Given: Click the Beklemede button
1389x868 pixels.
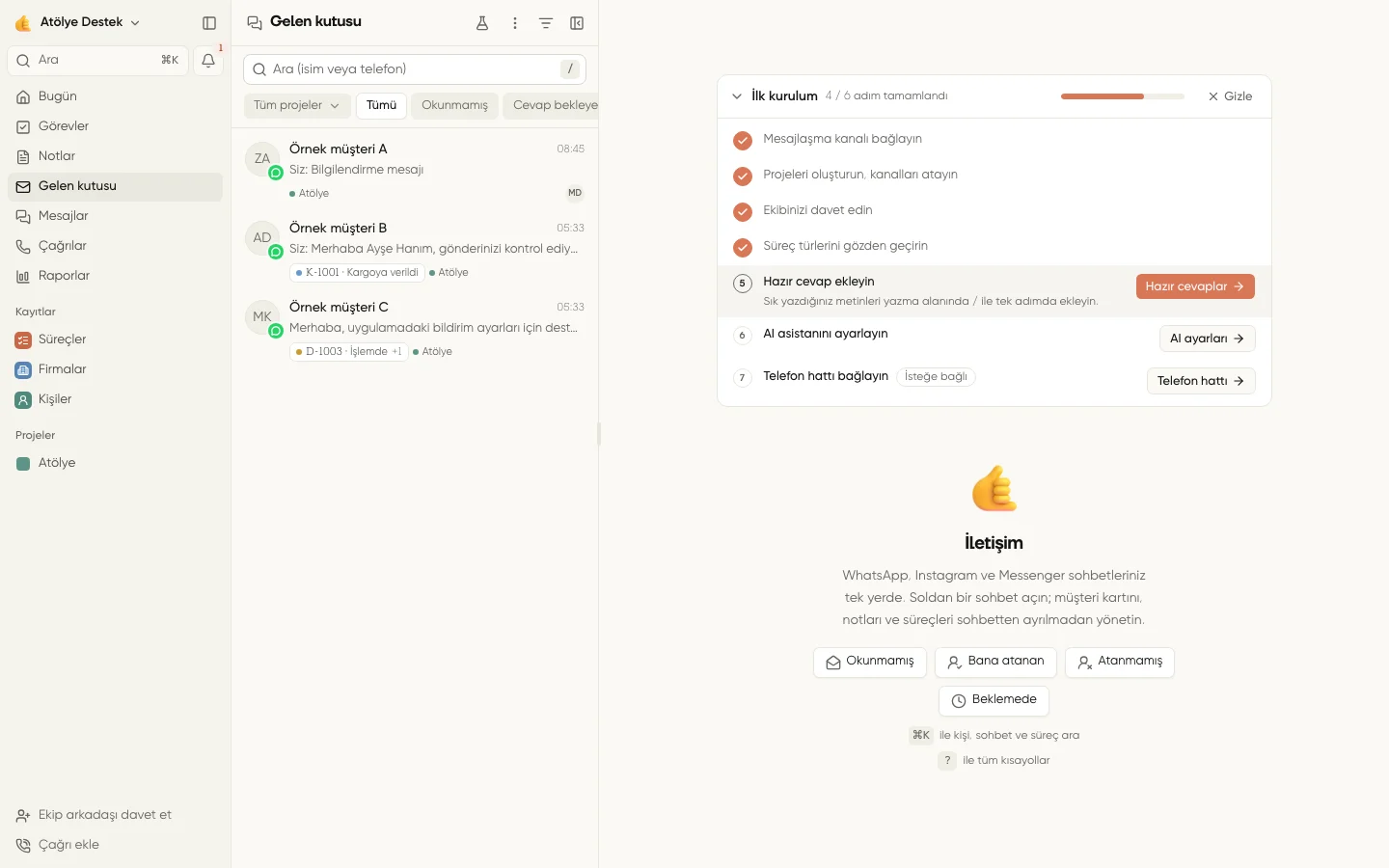Looking at the screenshot, I should (x=994, y=700).
